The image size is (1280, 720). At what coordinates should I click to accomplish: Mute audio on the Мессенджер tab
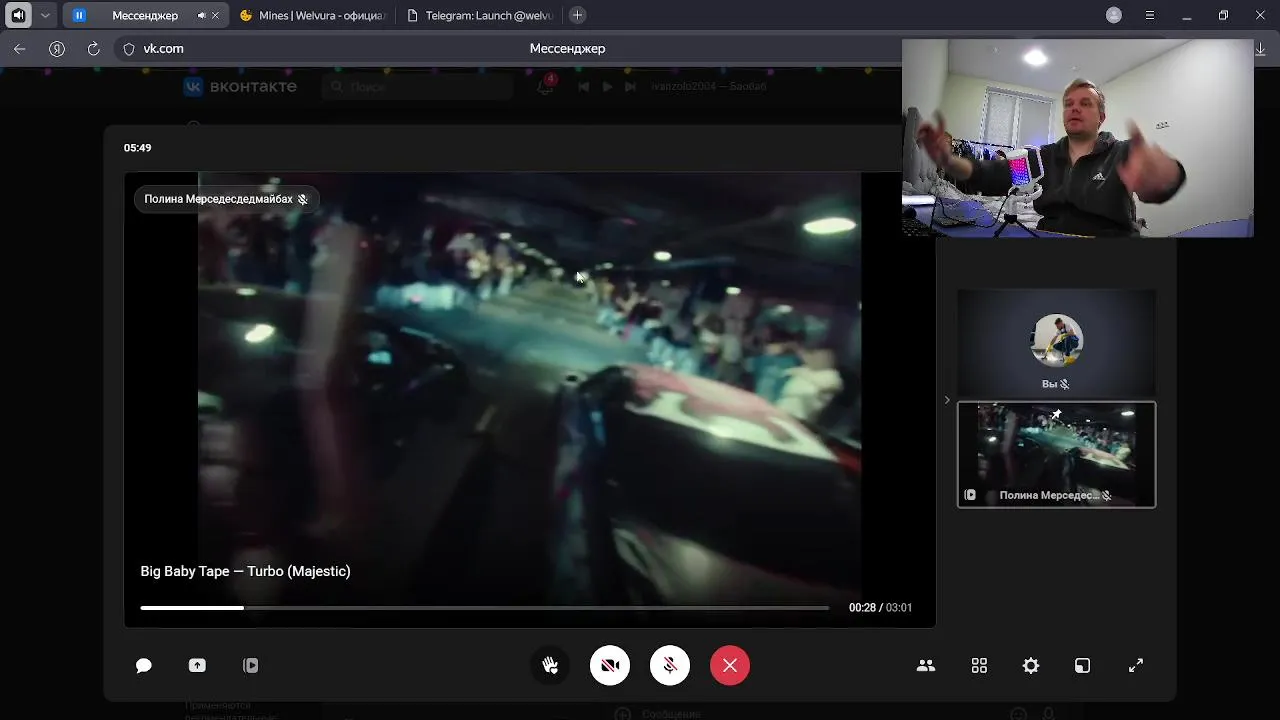point(202,16)
